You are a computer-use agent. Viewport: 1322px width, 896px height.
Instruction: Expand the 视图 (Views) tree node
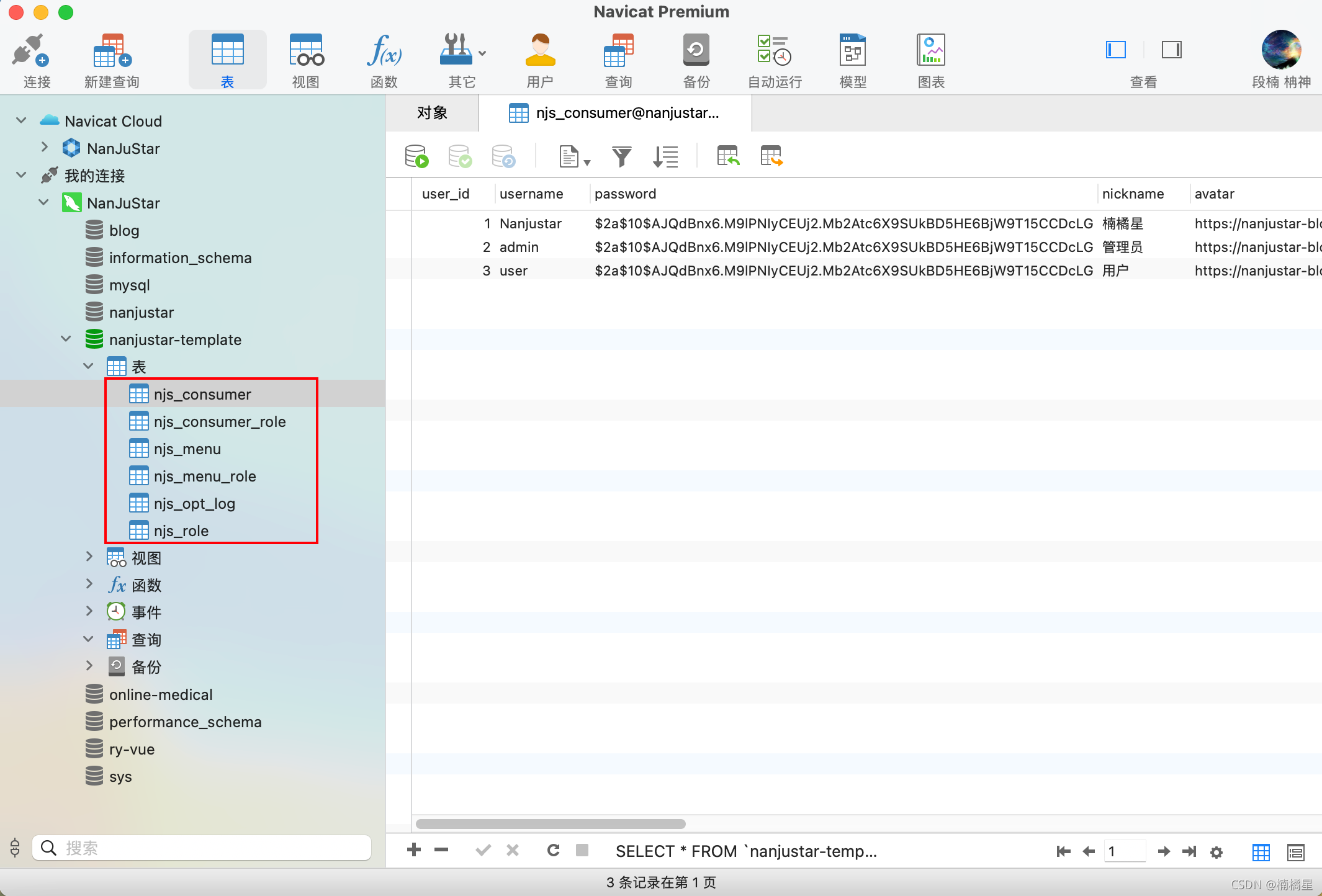tap(89, 557)
